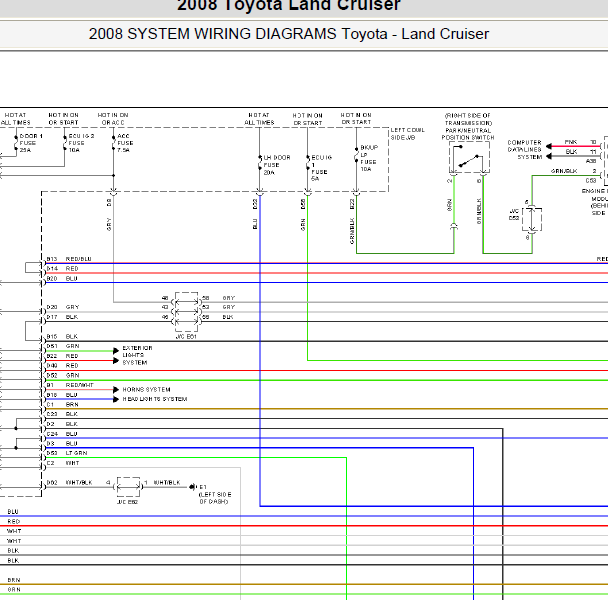Click the 'C24 BLU' terminal label
The width and height of the screenshot is (608, 600).
pos(62,434)
